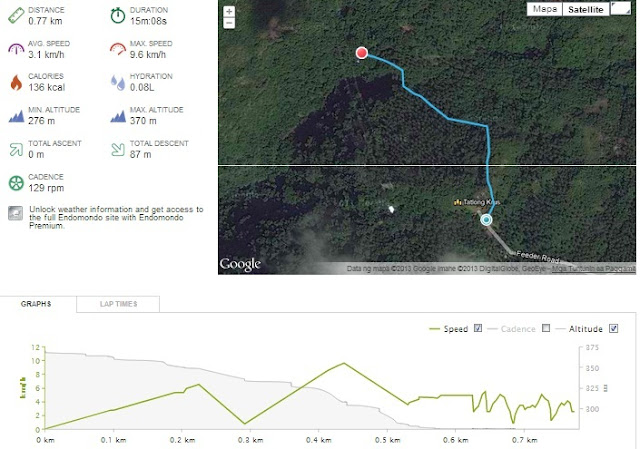Enable the Cadence graph checkbox
640x449 pixels.
(x=545, y=329)
